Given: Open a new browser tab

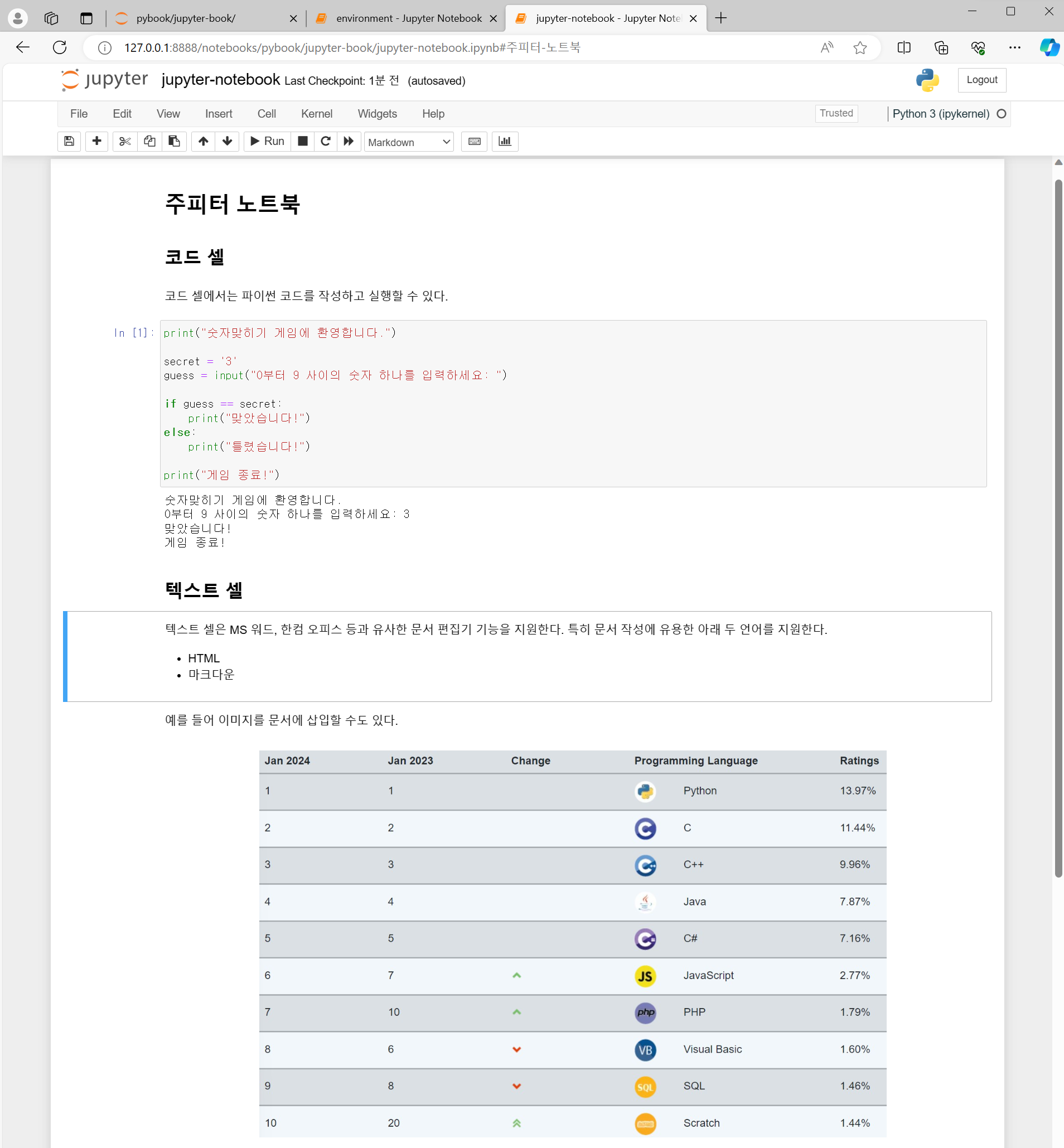Looking at the screenshot, I should [721, 18].
